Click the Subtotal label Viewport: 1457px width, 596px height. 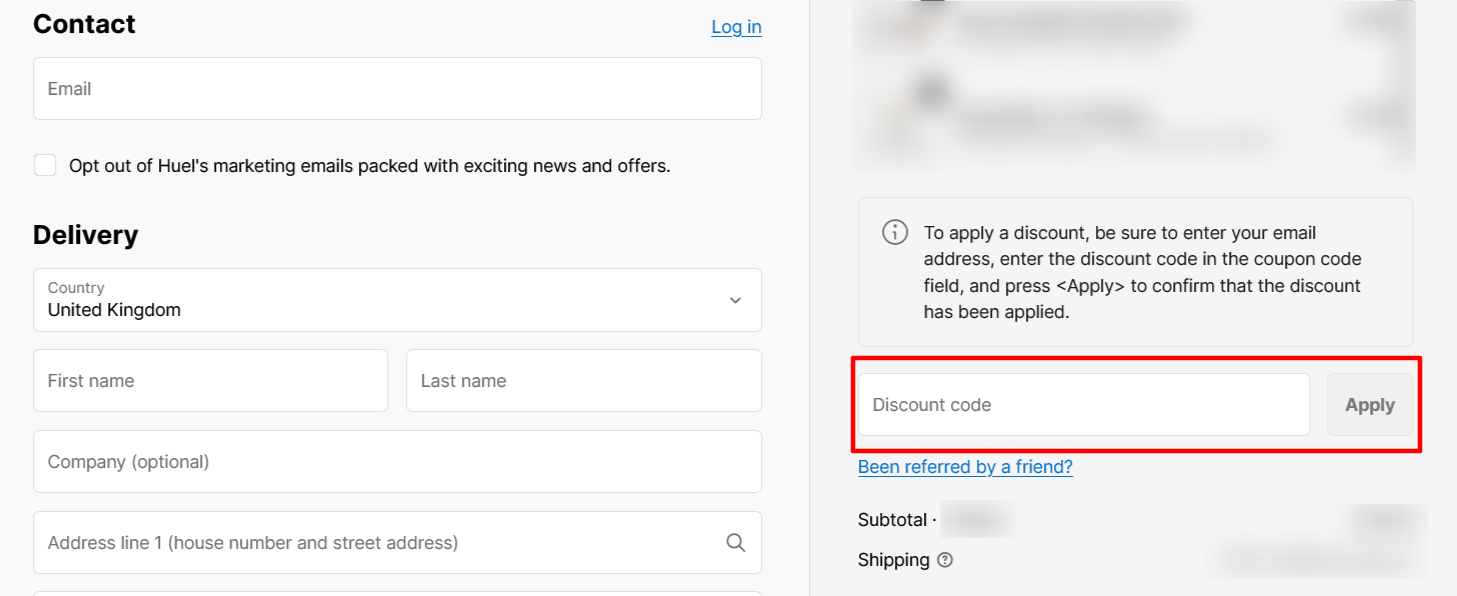pos(894,520)
